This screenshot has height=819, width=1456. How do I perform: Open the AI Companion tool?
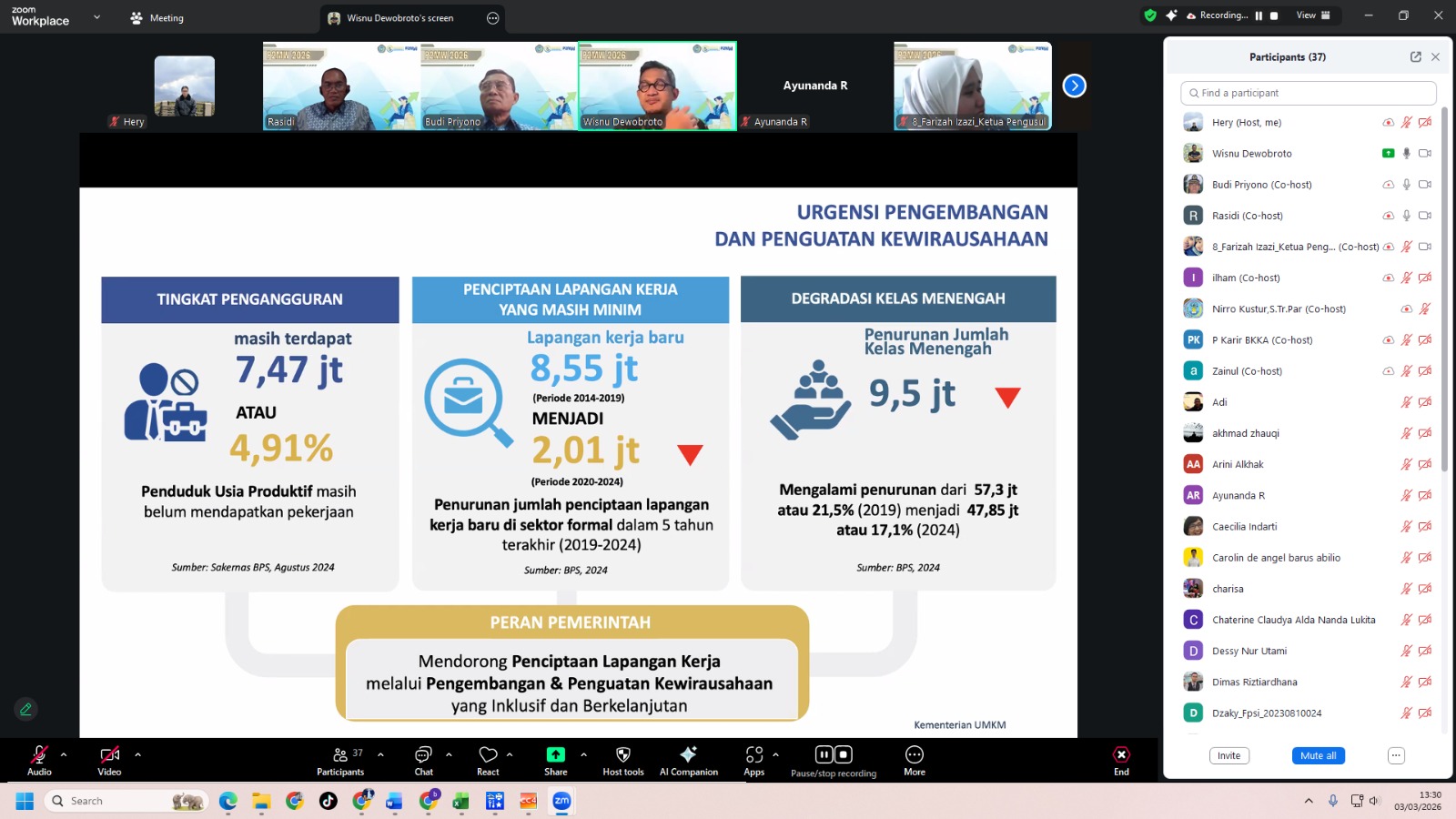click(x=688, y=755)
